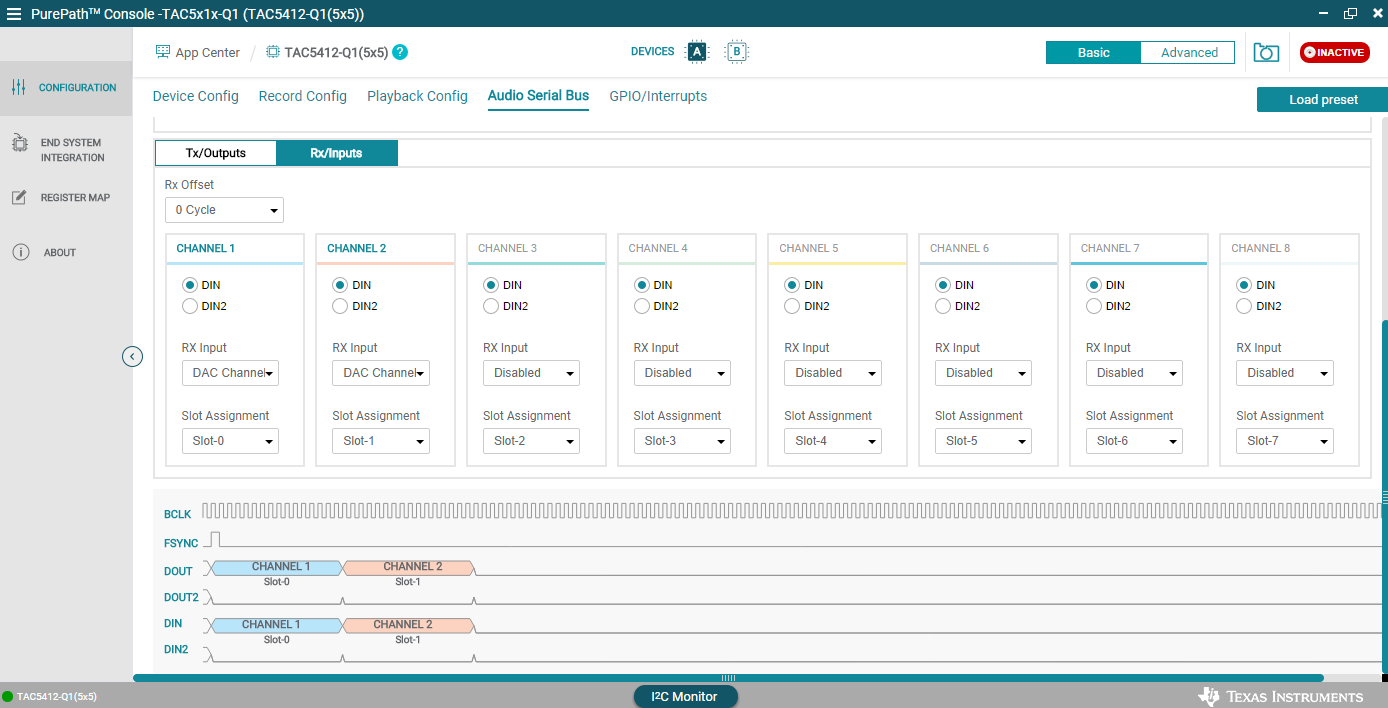Select DIN radio for Channel 8

pyautogui.click(x=1244, y=285)
